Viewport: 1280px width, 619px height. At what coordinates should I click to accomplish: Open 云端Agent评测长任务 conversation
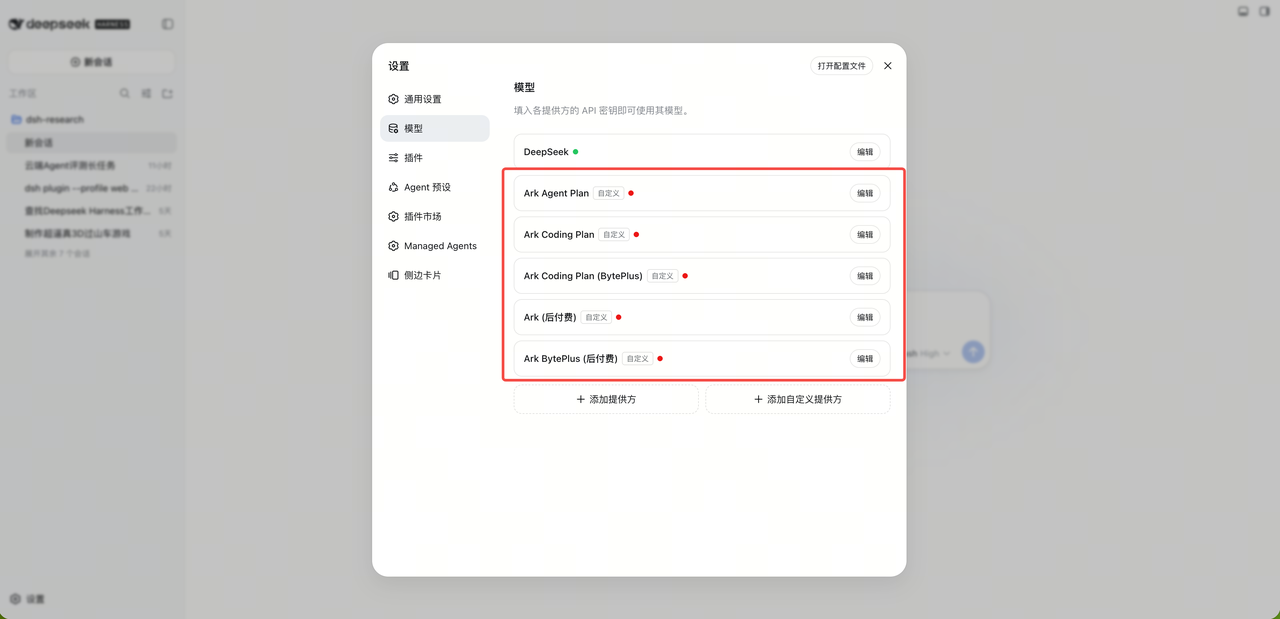click(91, 165)
